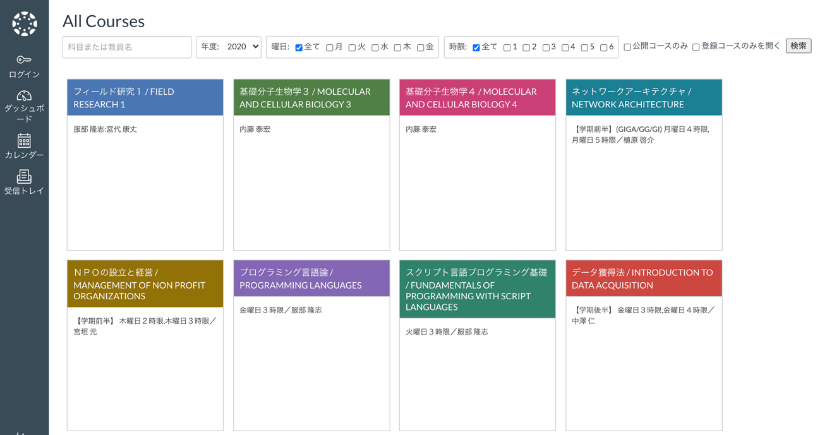Uncheck the 全て checkbox under 曜日
The width and height of the screenshot is (820, 435).
[298, 47]
